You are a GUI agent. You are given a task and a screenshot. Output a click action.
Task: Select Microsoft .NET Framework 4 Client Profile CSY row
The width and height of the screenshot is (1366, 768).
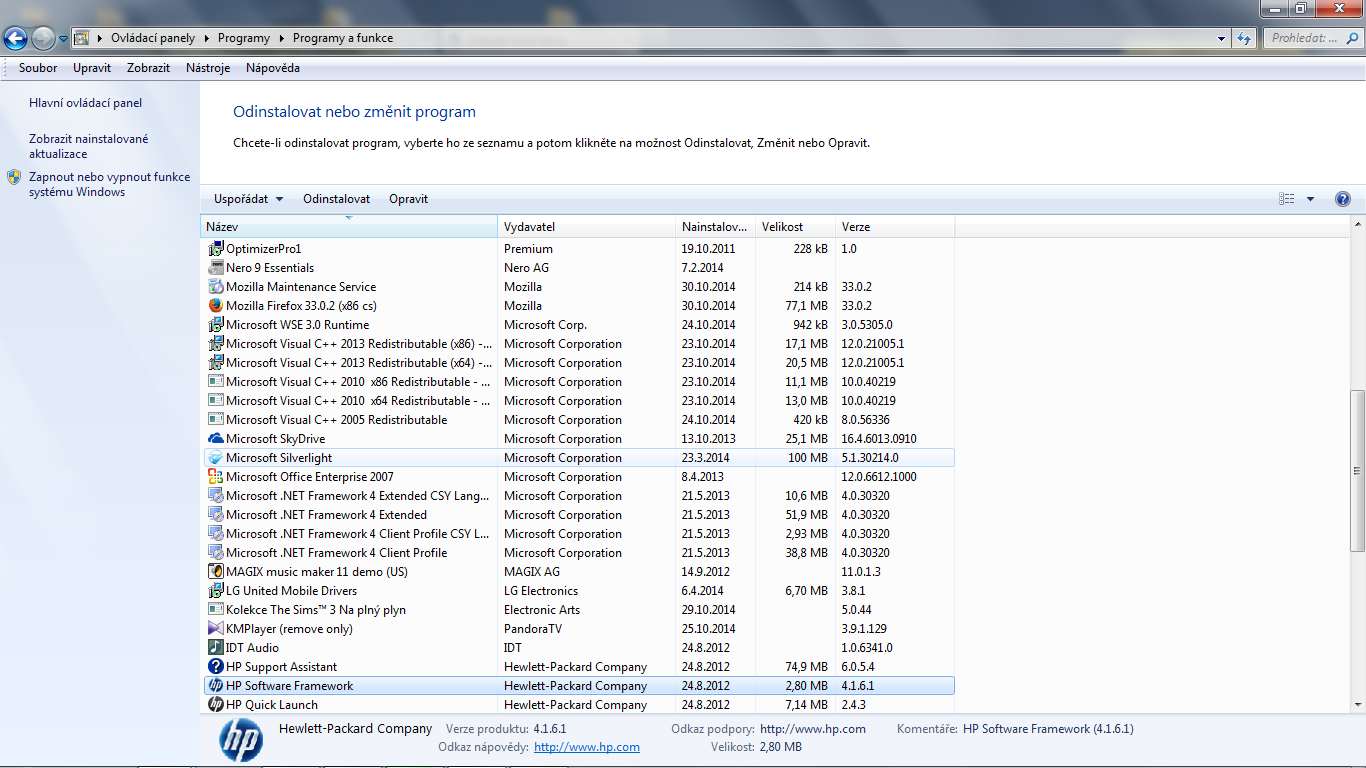pyautogui.click(x=578, y=534)
